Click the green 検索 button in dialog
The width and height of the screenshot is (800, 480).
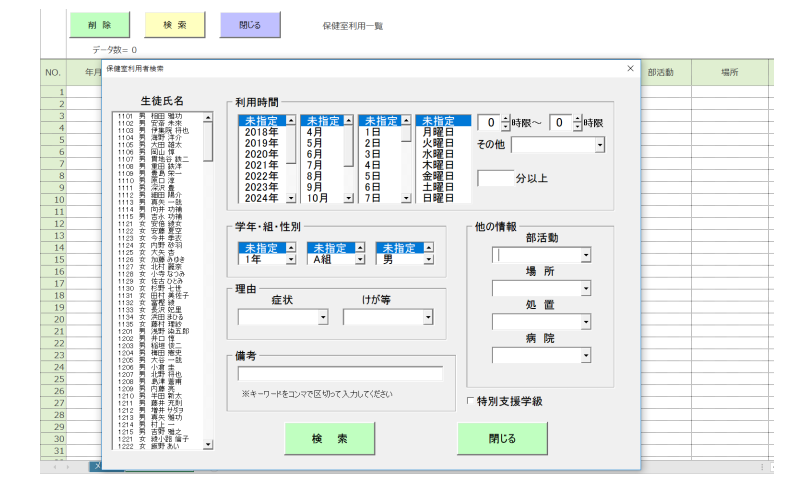click(x=329, y=438)
